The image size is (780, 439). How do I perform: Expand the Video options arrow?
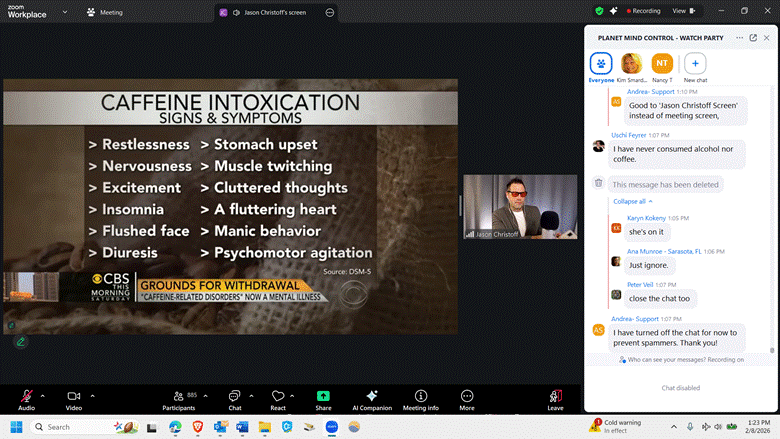[93, 396]
